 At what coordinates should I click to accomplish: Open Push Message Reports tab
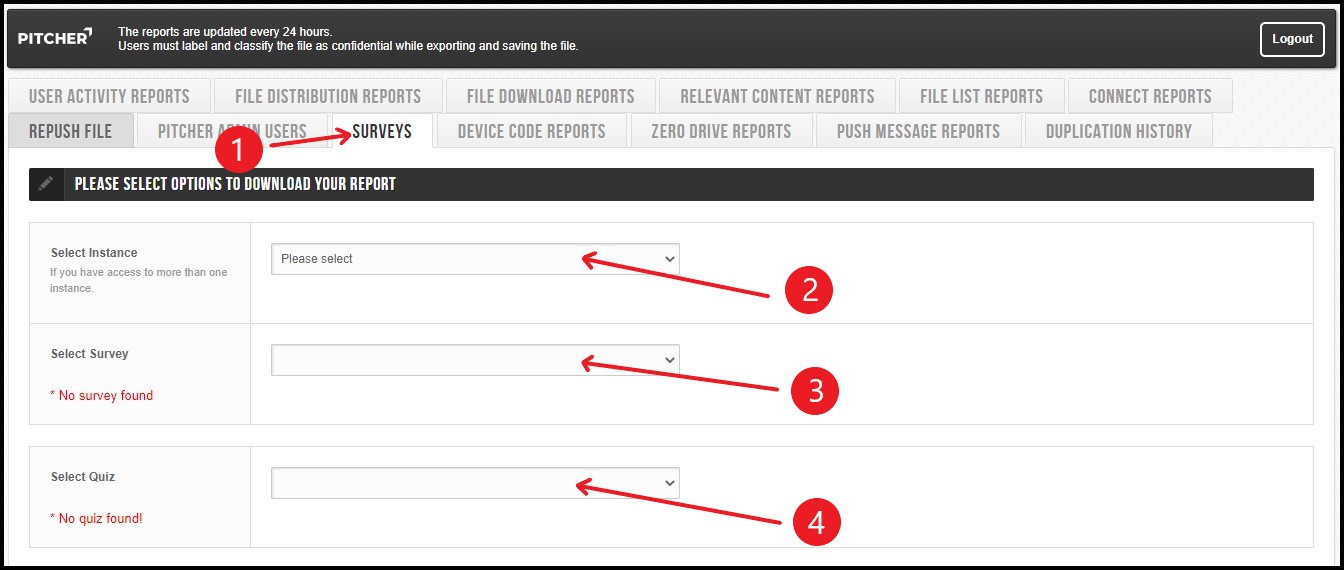[918, 131]
